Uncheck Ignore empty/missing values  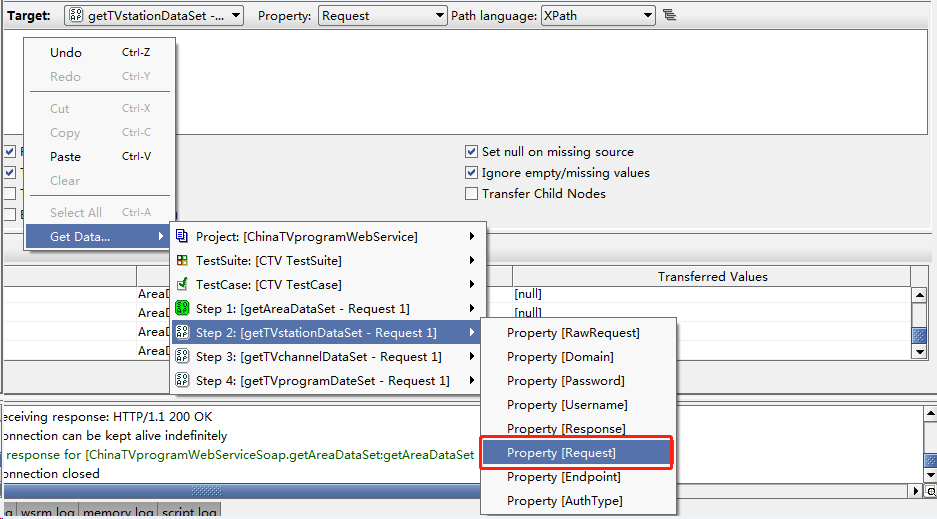471,173
